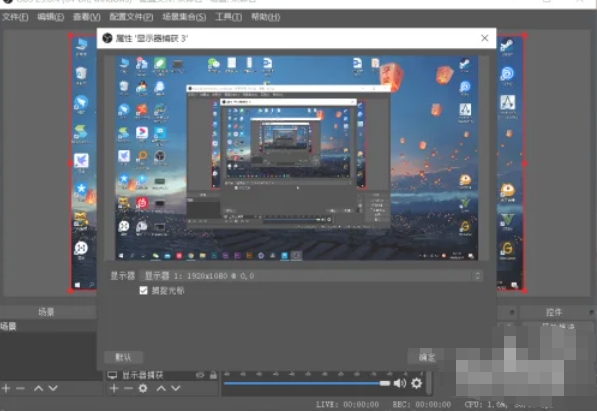Screen dimensions: 597x412
Task: Open the 编辑(E) menu
Action: (51, 17)
